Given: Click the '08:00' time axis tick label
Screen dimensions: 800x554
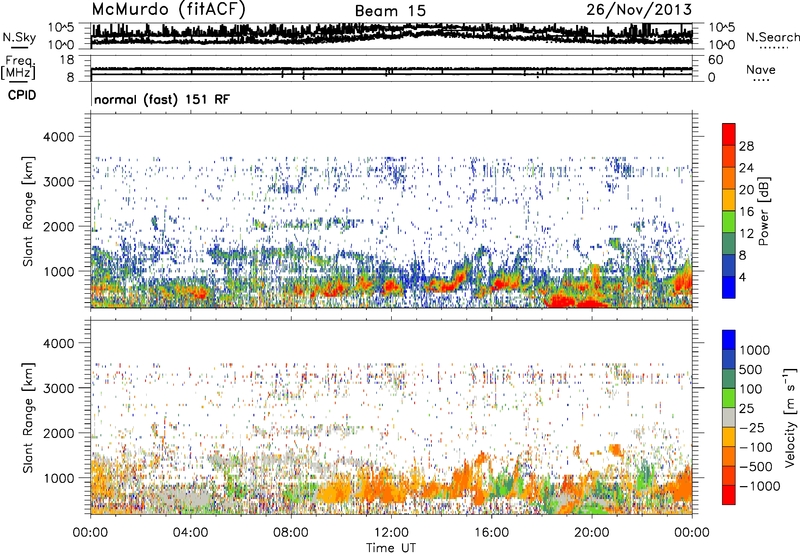Looking at the screenshot, I should 291,533.
